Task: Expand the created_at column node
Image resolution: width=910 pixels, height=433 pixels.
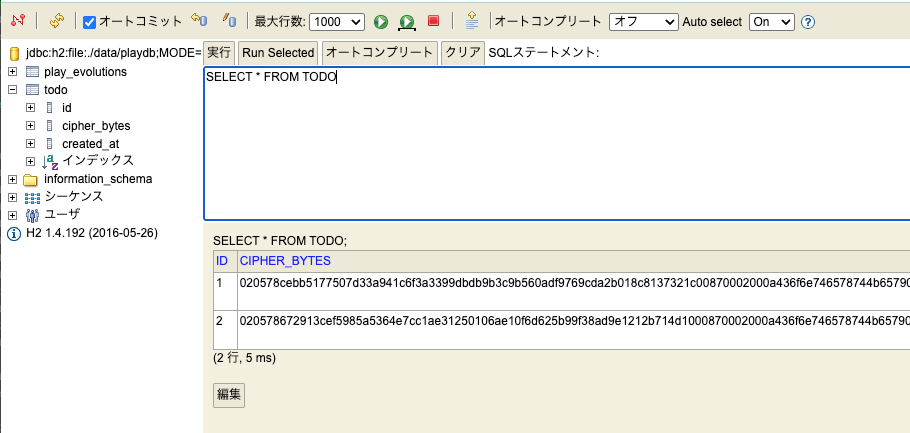Action: pyautogui.click(x=31, y=143)
